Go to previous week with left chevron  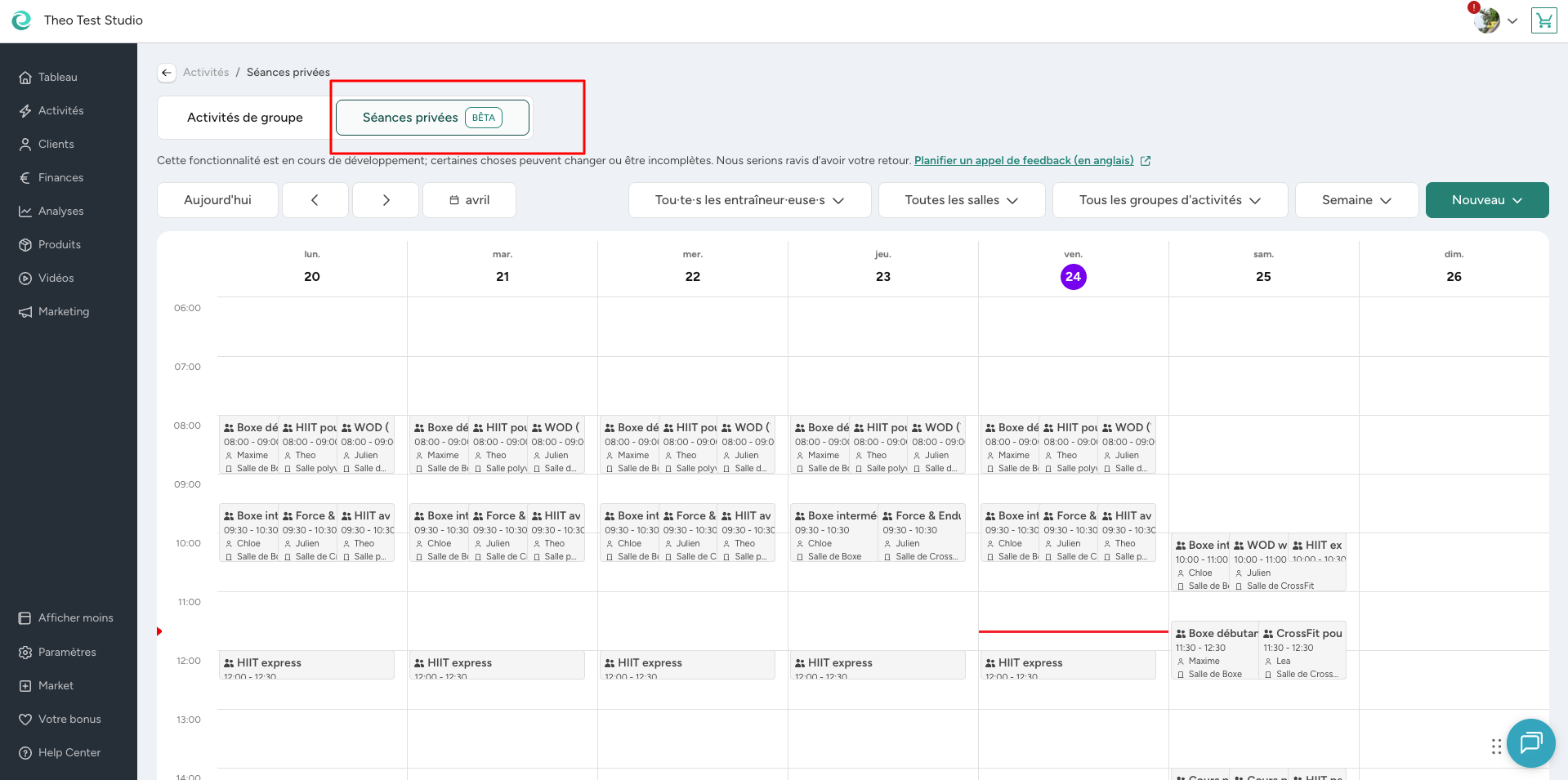[x=315, y=200]
